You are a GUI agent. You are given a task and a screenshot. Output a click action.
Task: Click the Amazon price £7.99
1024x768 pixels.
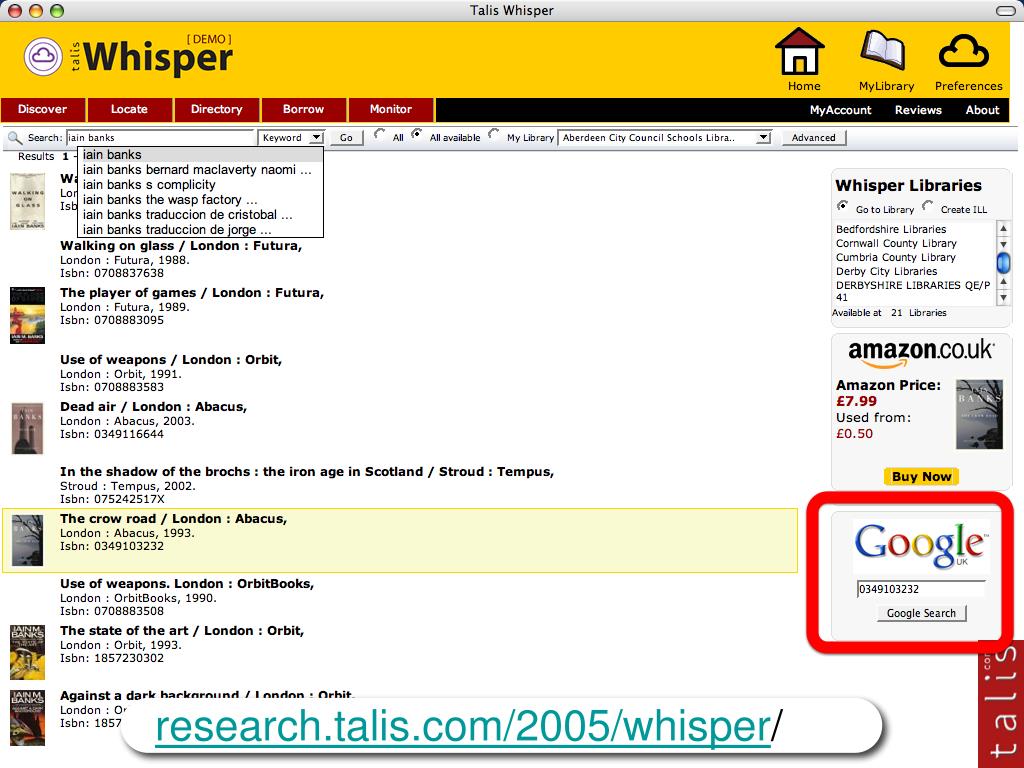(856, 401)
